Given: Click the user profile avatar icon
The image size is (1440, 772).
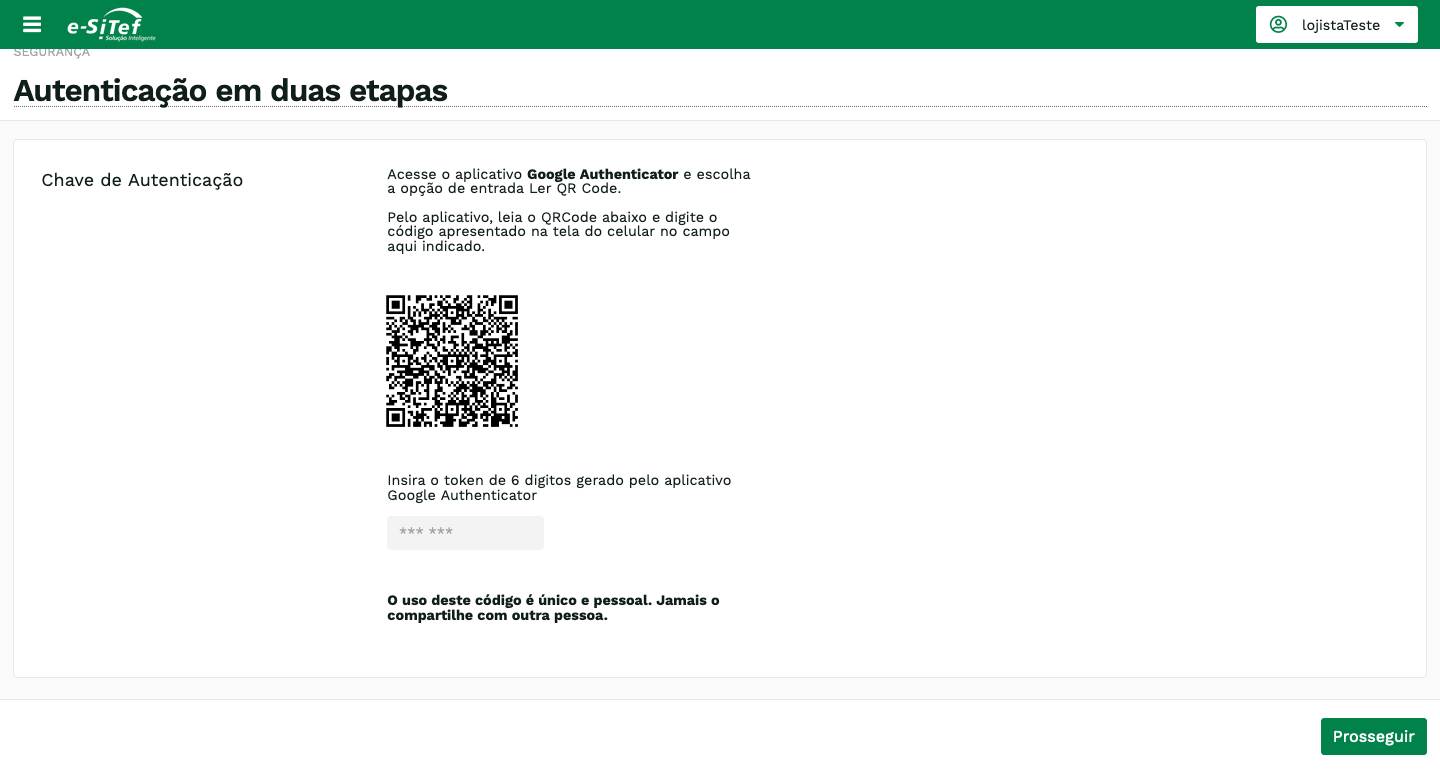Looking at the screenshot, I should point(1278,25).
